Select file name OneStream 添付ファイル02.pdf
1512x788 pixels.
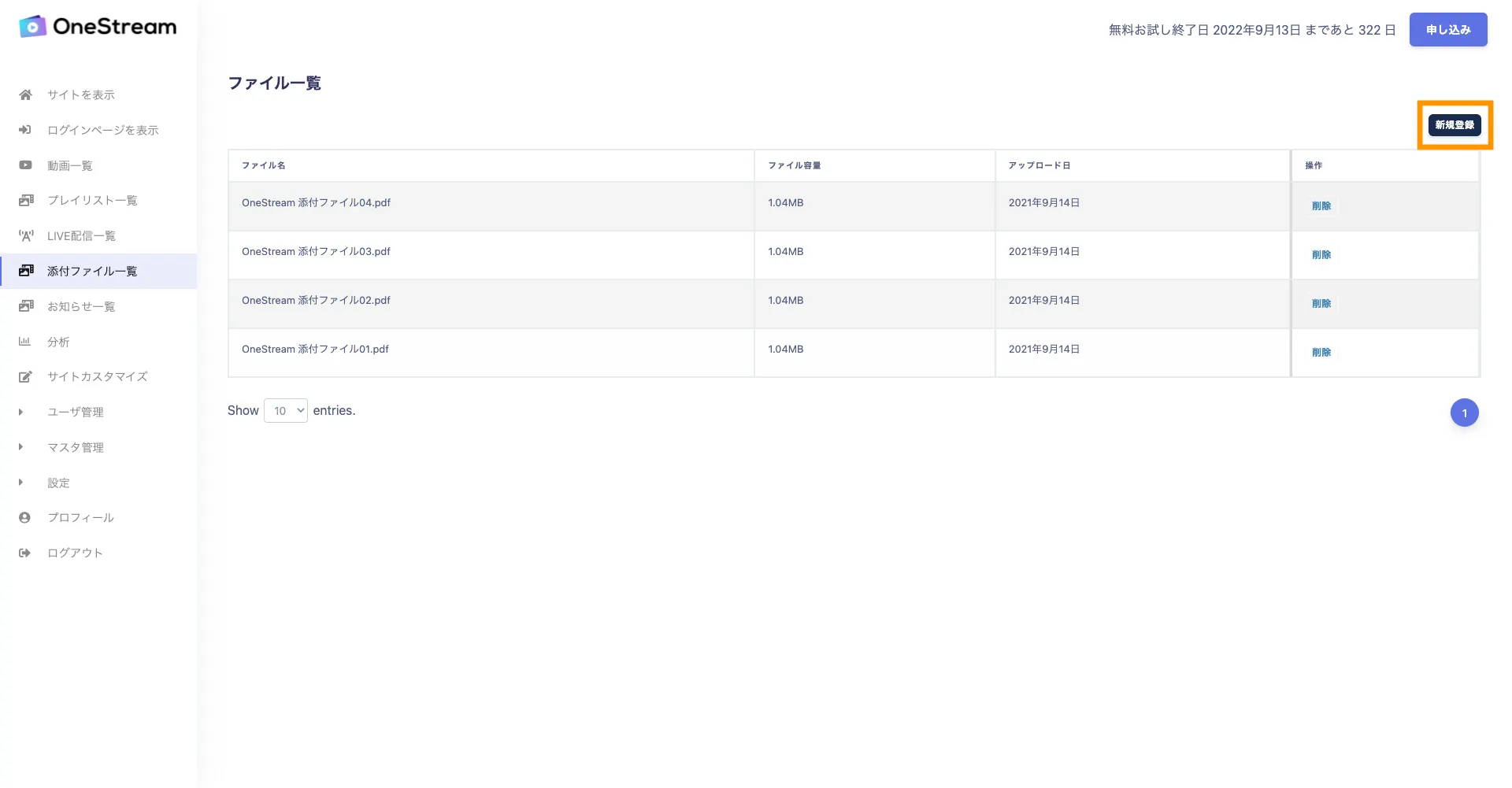click(316, 301)
